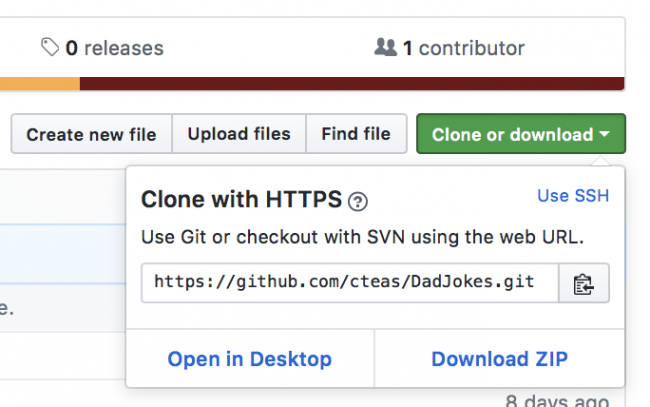Click the dark red language bar segment
Image resolution: width=650 pixels, height=407 pixels.
352,83
